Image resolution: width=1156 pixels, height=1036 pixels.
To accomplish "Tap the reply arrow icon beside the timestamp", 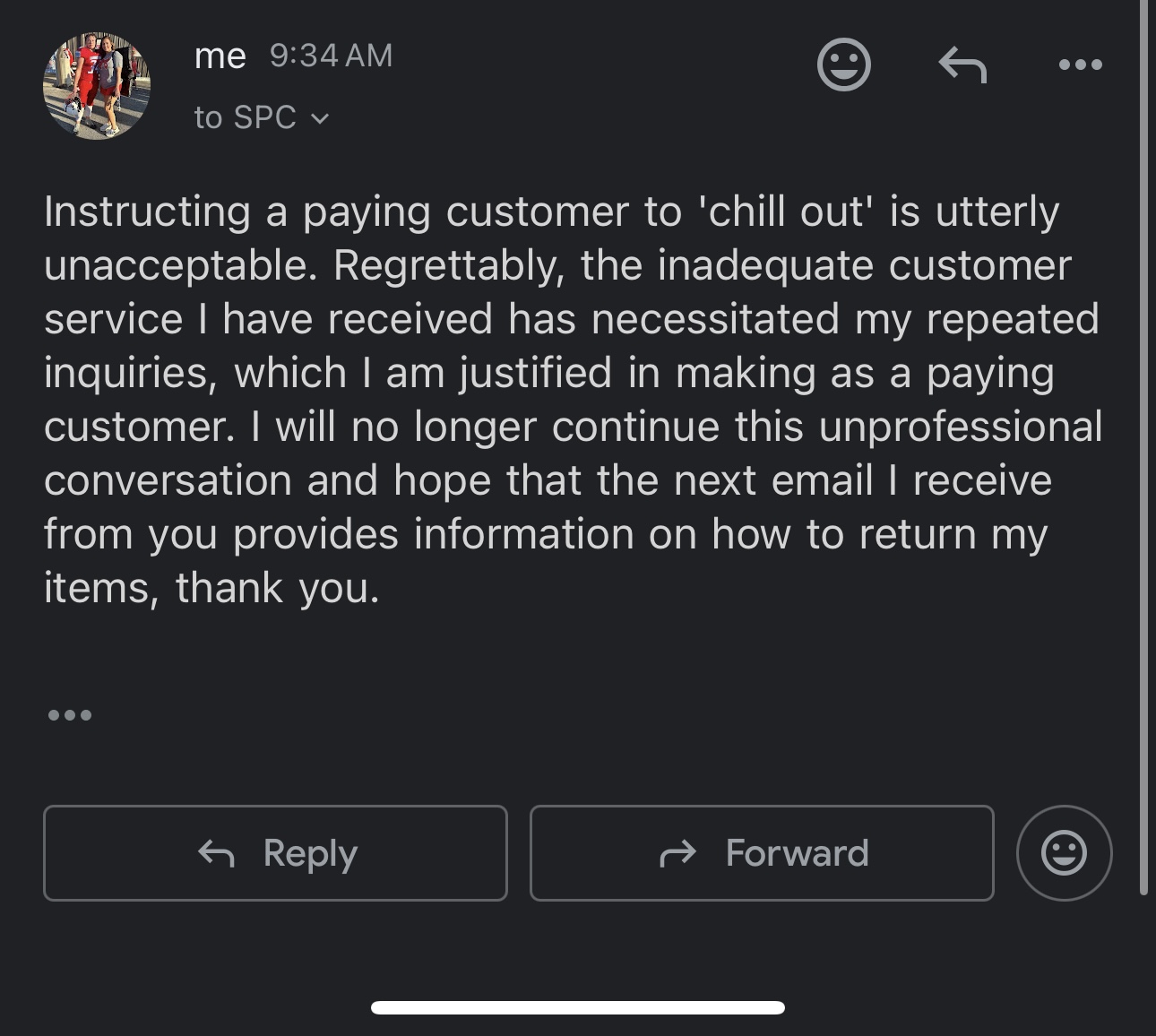I will 962,65.
